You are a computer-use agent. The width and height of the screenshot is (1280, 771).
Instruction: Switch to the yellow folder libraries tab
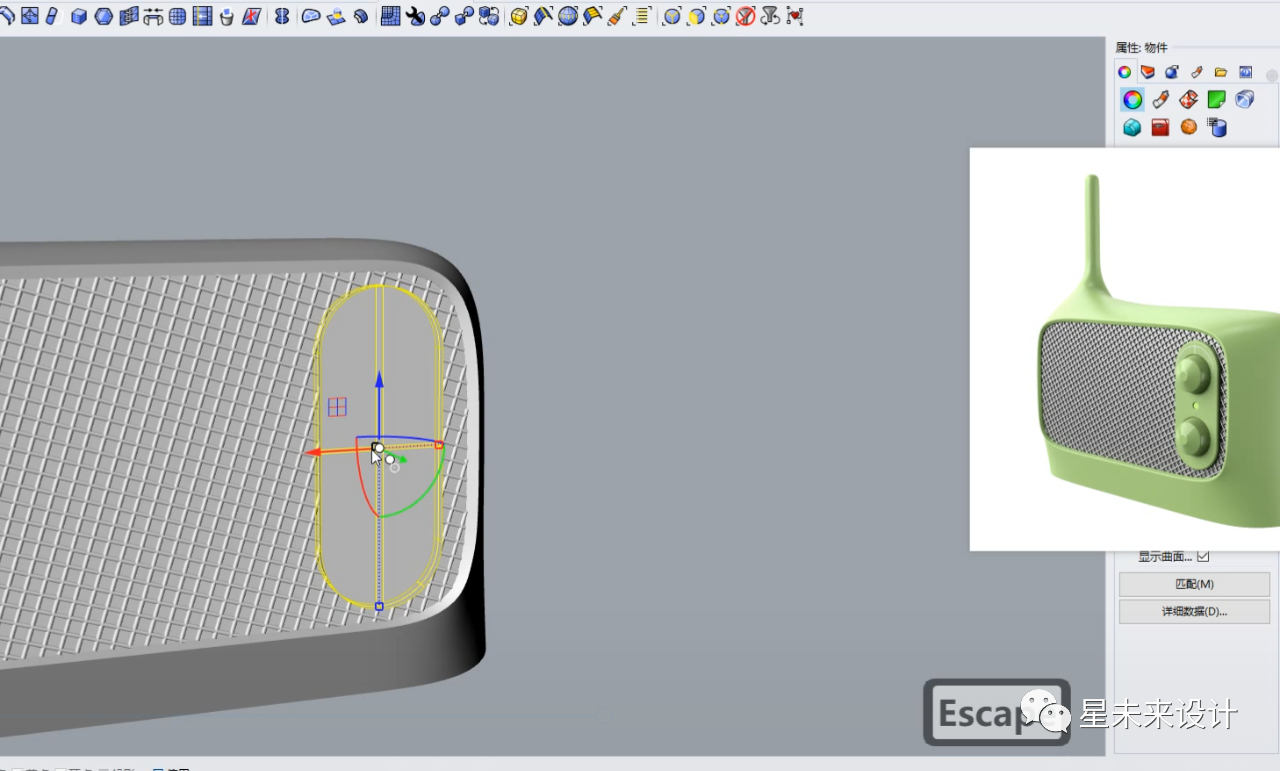(1221, 72)
